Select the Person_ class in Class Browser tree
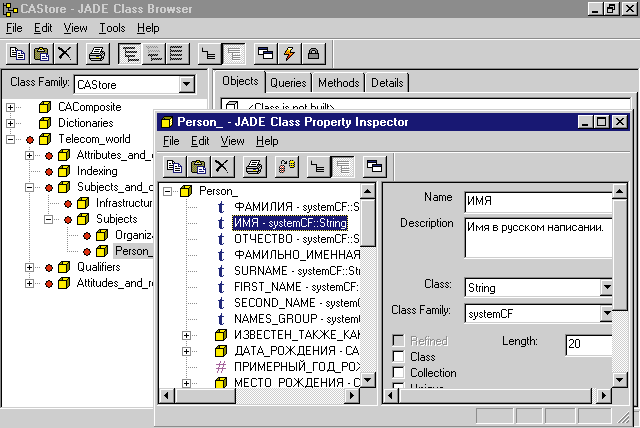The width and height of the screenshot is (640, 428). coord(133,251)
